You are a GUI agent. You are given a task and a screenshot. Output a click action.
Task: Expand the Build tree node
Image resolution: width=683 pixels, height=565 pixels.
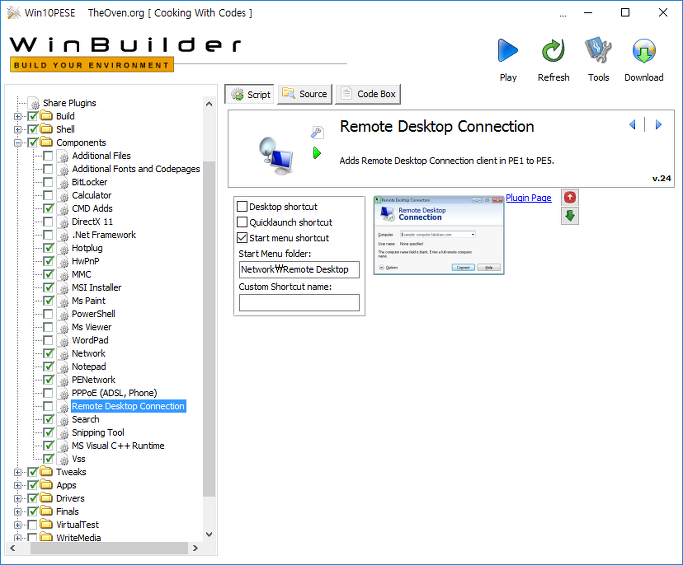tap(18, 116)
